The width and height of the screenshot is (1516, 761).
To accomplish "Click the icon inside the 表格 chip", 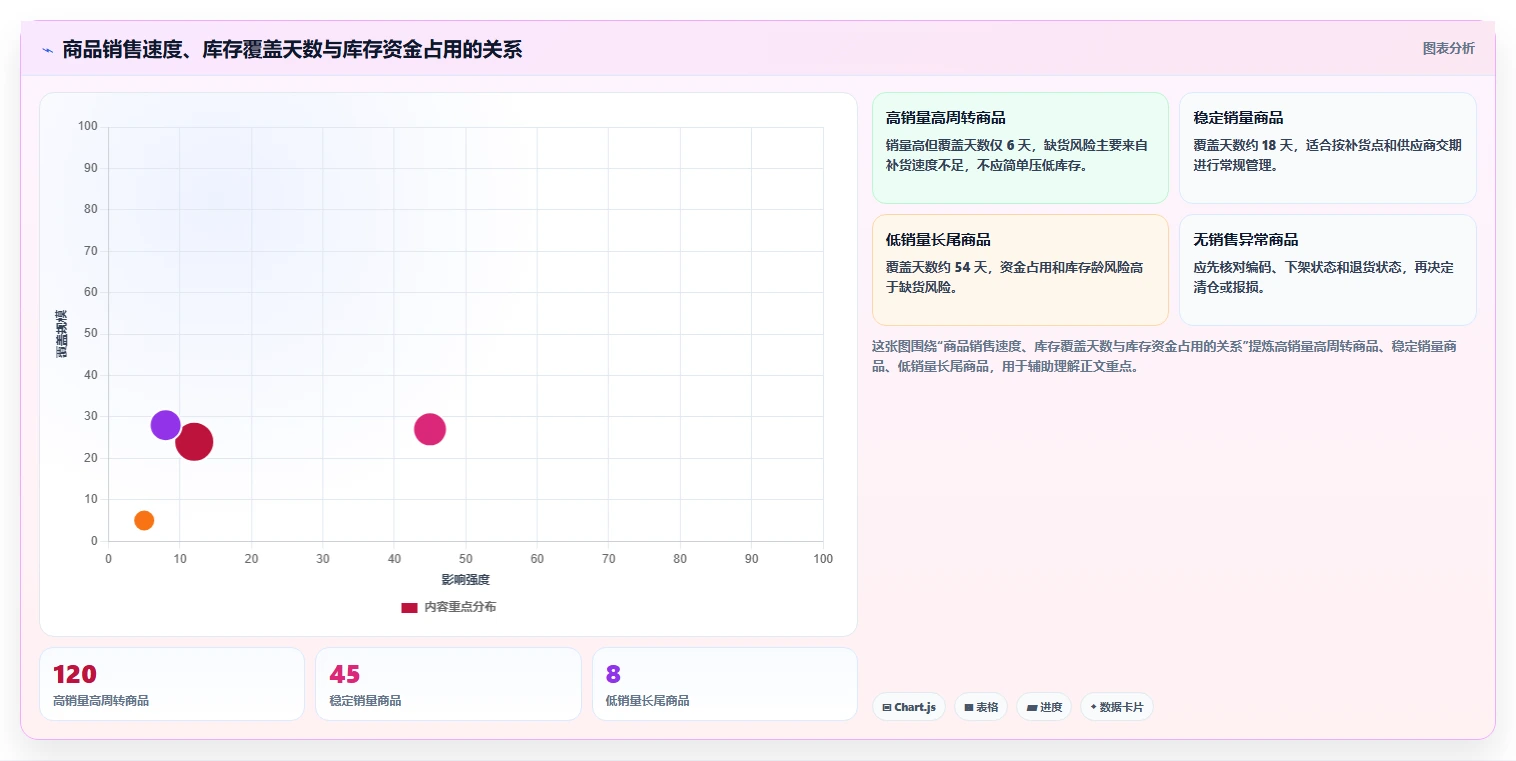I will tap(968, 707).
